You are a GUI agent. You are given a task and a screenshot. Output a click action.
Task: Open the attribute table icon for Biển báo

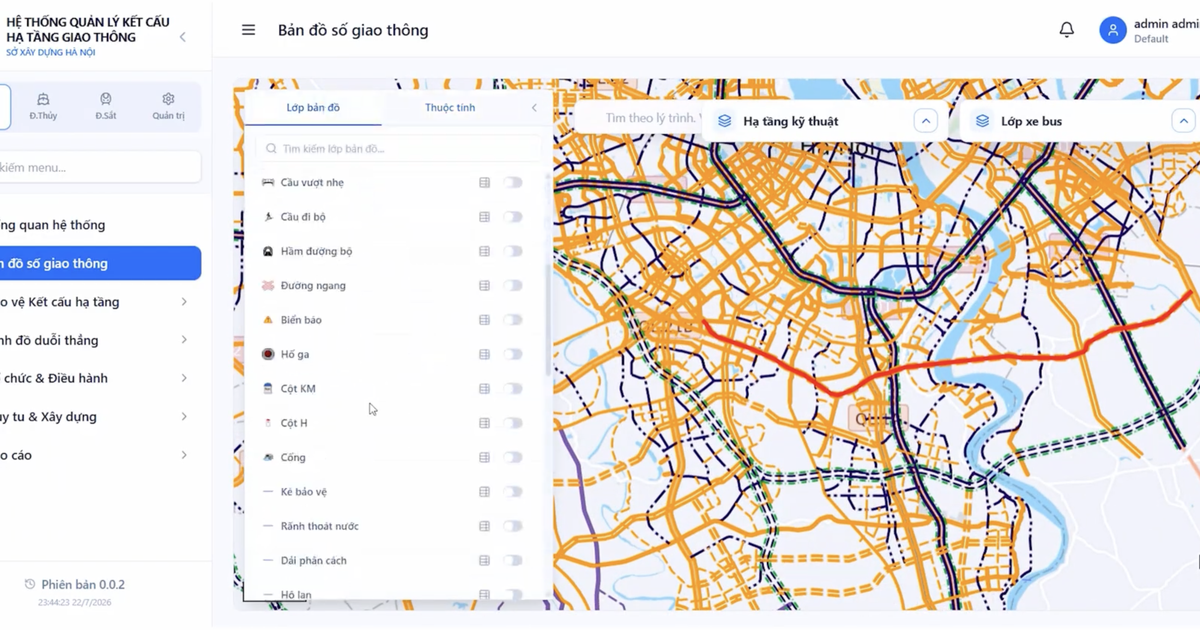[484, 320]
